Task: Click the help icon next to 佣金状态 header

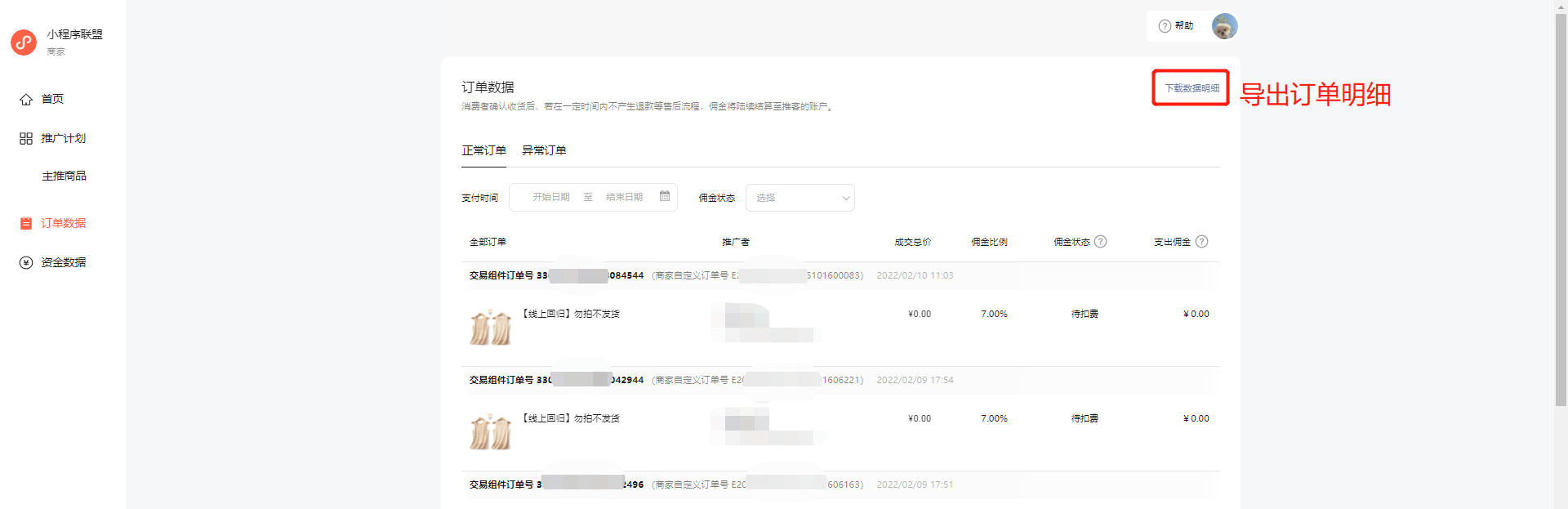Action: 1100,242
